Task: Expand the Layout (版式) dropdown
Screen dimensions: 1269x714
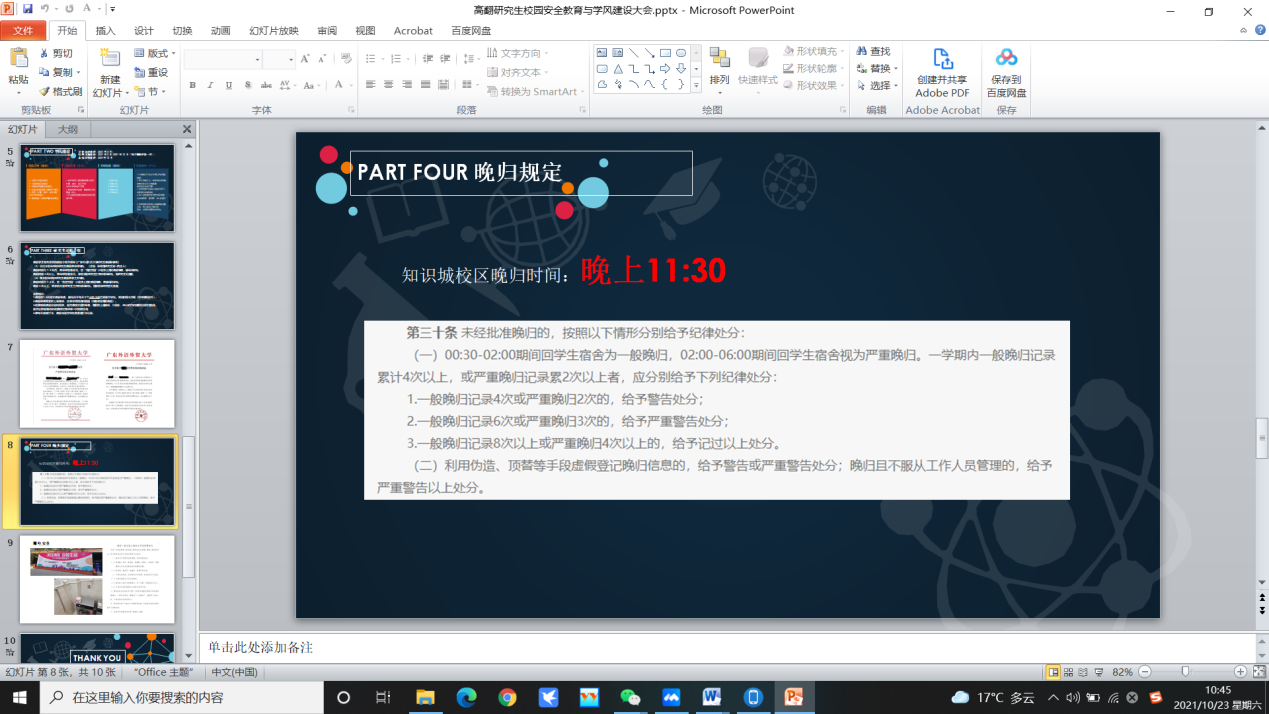Action: [174, 54]
